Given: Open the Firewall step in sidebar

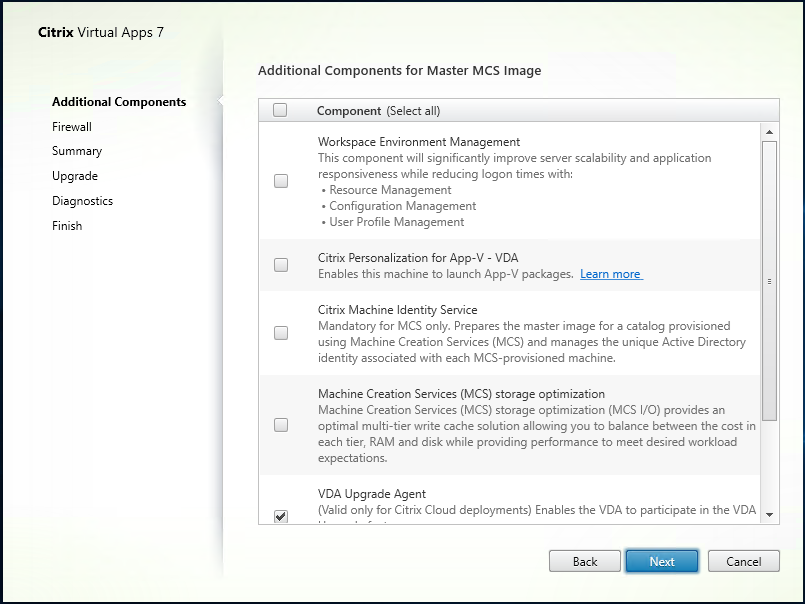Looking at the screenshot, I should pos(72,126).
